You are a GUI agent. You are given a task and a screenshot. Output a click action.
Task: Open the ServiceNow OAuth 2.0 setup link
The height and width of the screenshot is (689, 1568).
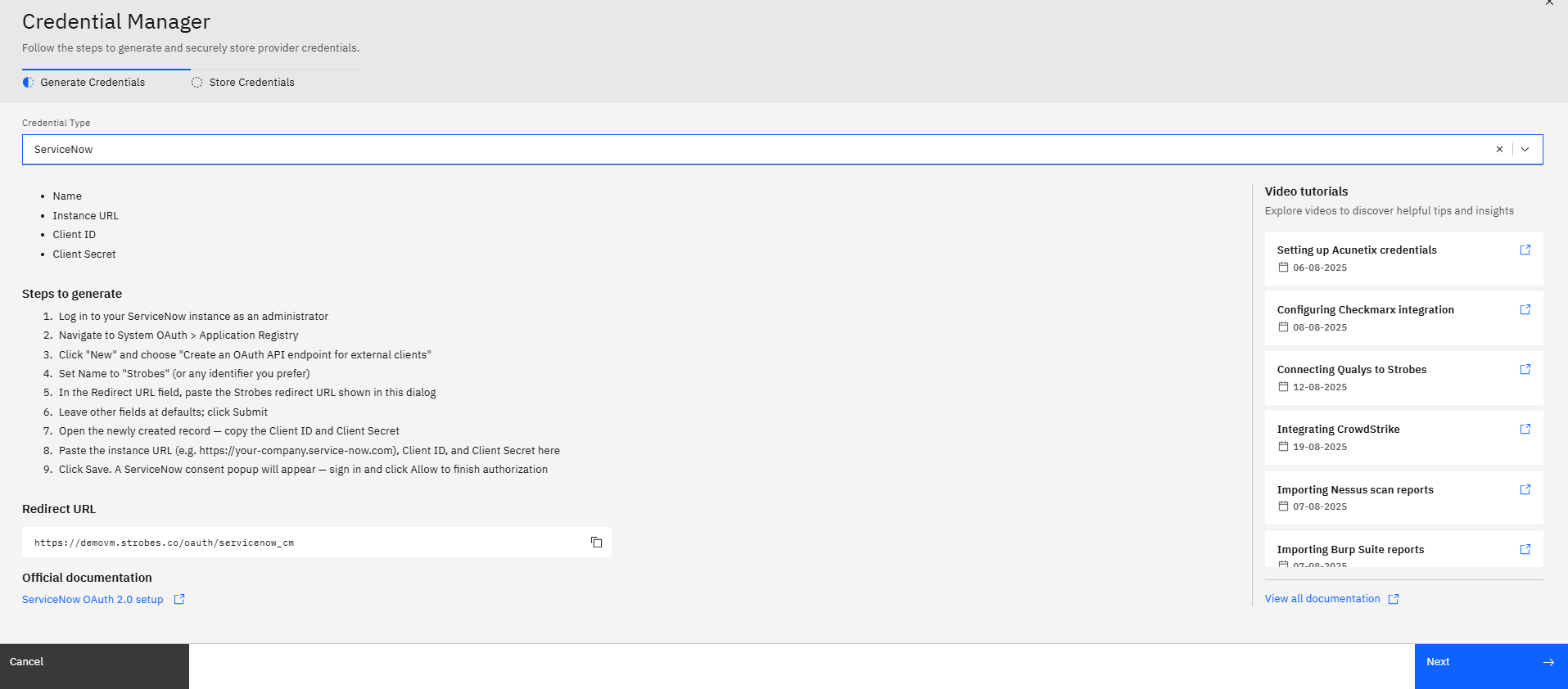pyautogui.click(x=93, y=599)
